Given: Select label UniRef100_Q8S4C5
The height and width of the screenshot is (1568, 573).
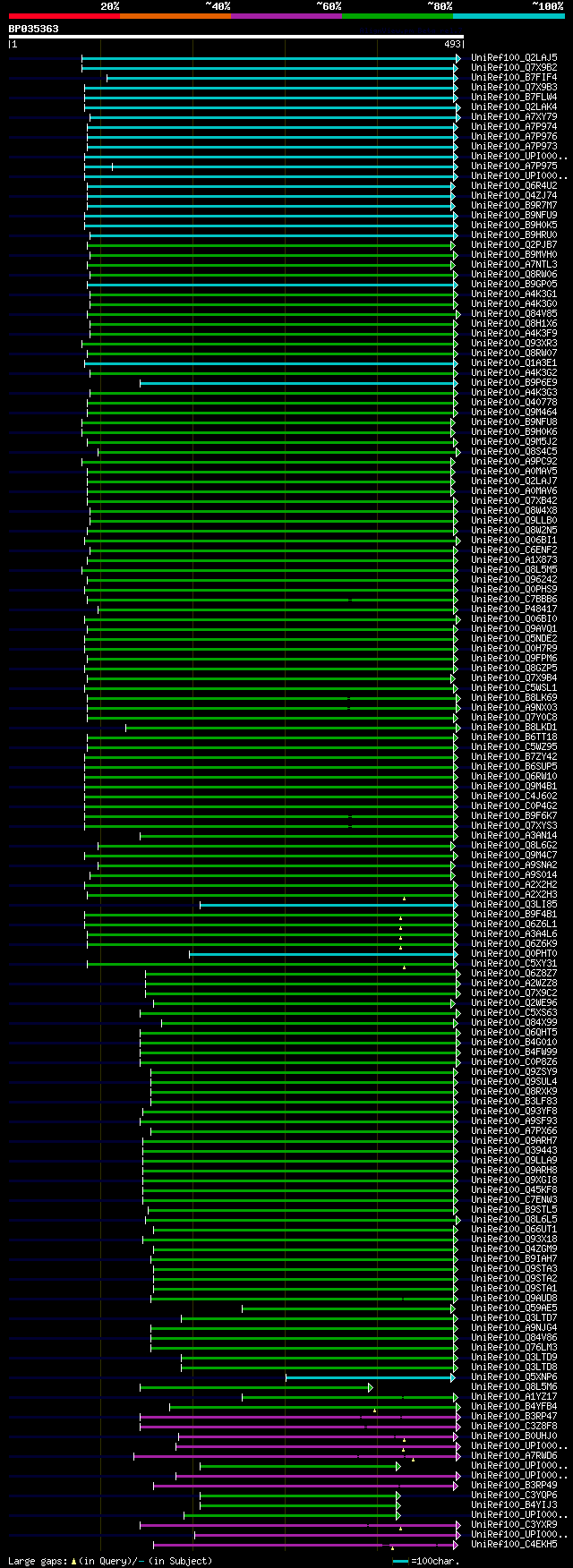Looking at the screenshot, I should pyautogui.click(x=514, y=451).
